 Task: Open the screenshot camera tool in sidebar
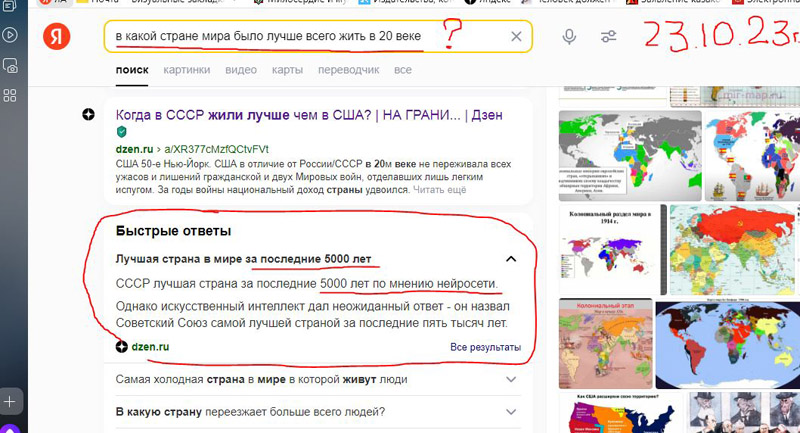(9, 66)
